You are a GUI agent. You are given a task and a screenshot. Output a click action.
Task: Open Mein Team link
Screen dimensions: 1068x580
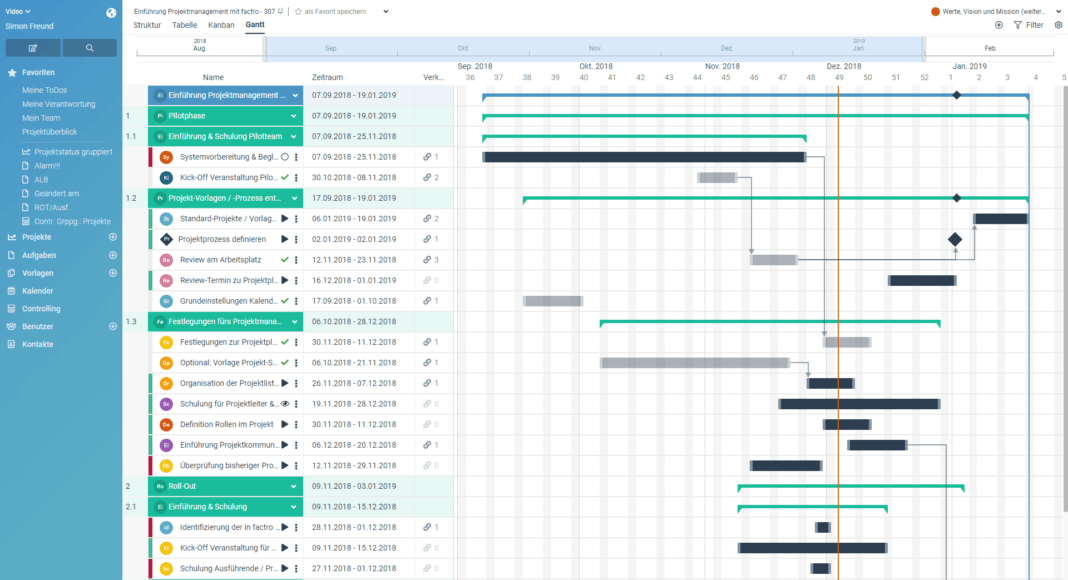pyautogui.click(x=41, y=118)
